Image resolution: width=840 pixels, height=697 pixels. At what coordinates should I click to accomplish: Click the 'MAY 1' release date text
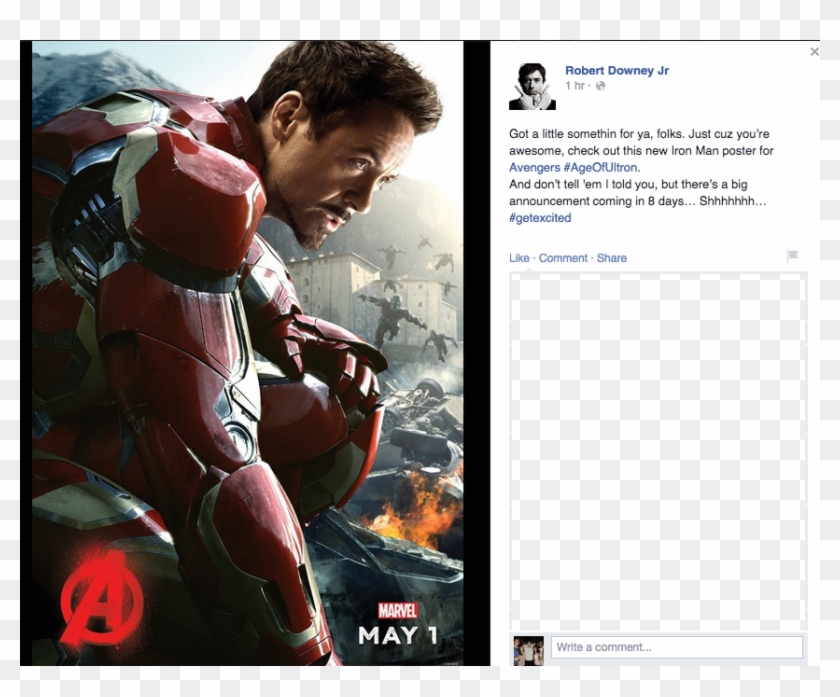398,635
